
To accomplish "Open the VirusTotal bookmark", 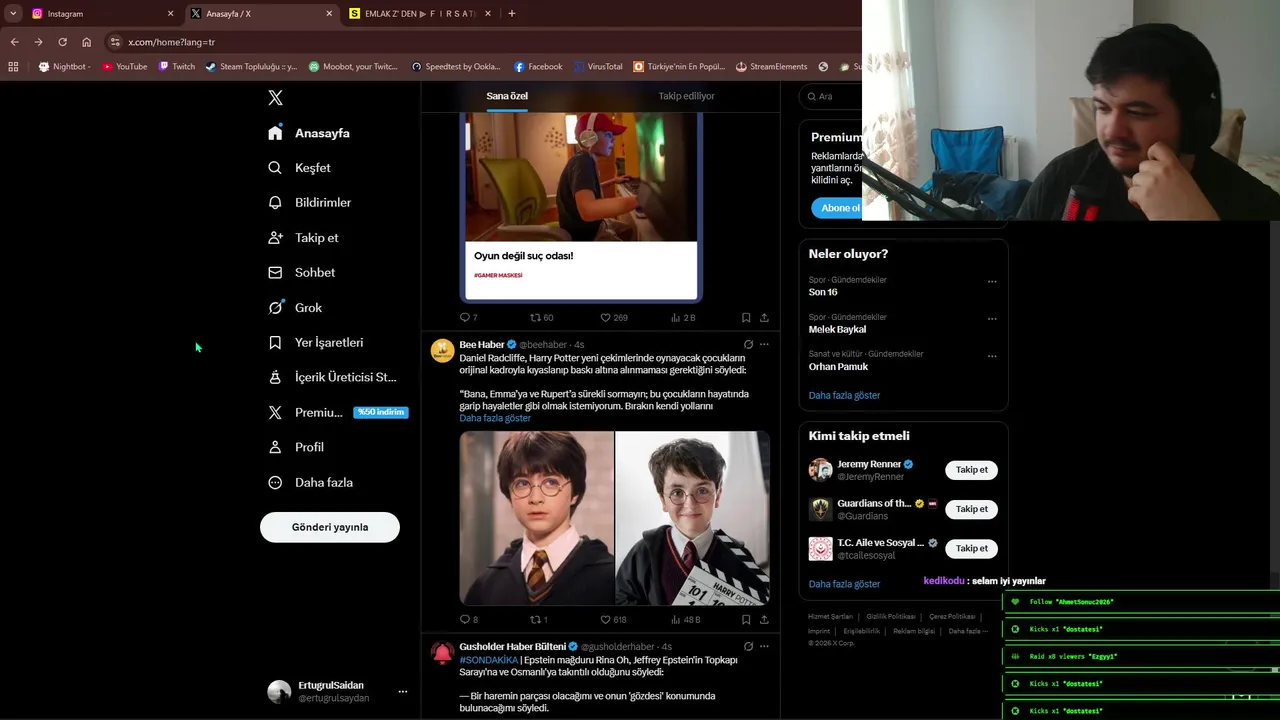I will (598, 67).
